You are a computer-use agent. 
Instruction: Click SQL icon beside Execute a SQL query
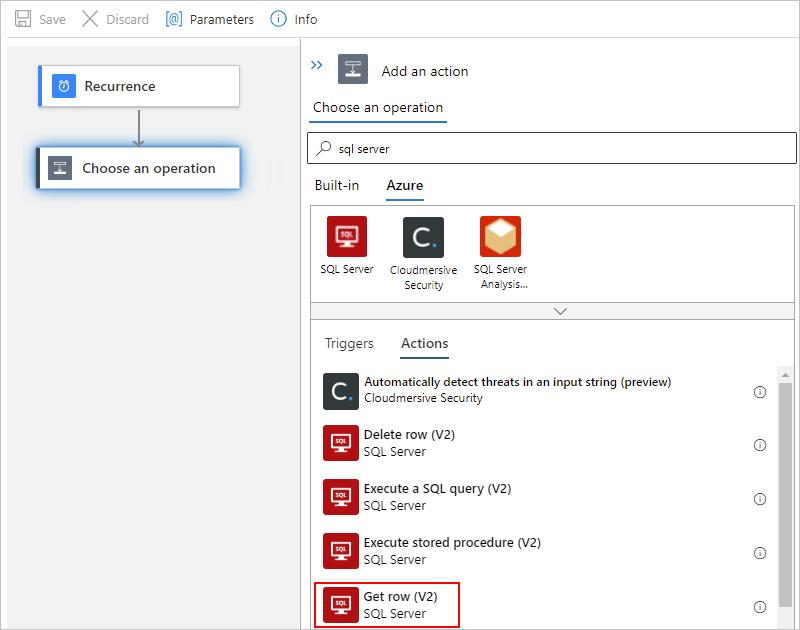pos(340,497)
